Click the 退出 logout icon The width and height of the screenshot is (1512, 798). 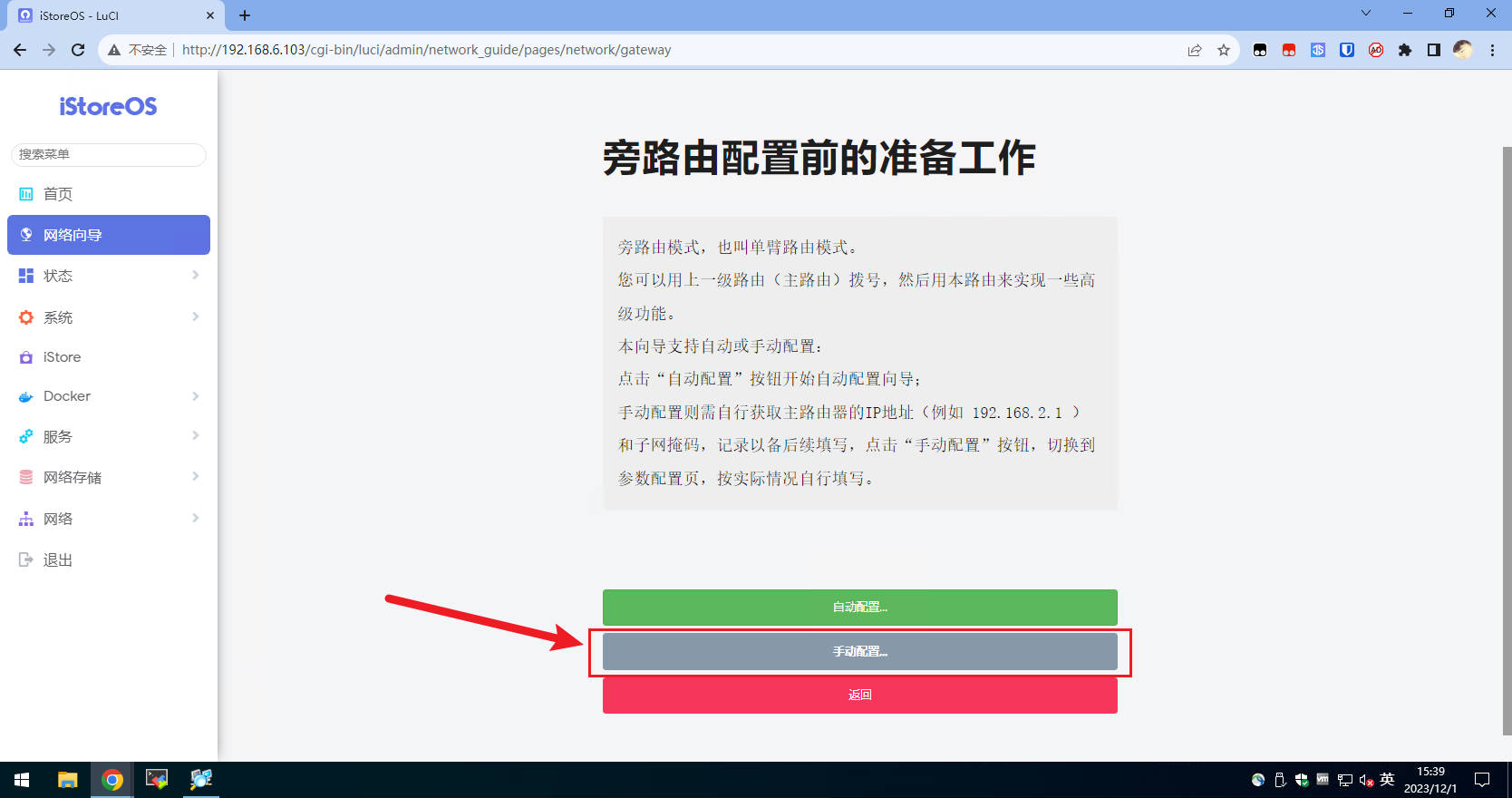coord(26,560)
